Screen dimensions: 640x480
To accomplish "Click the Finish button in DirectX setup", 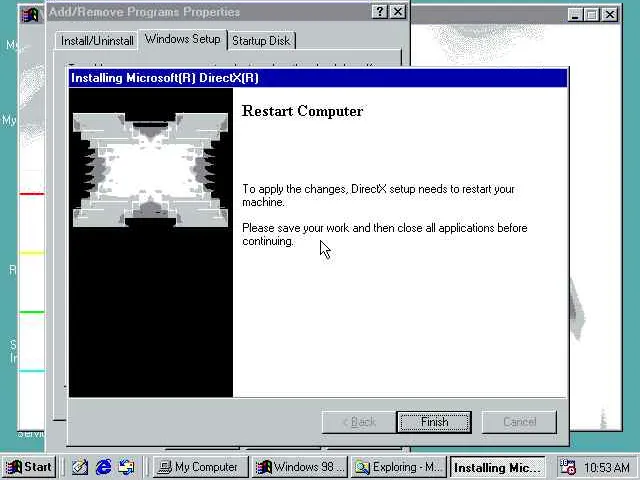I will tap(434, 422).
